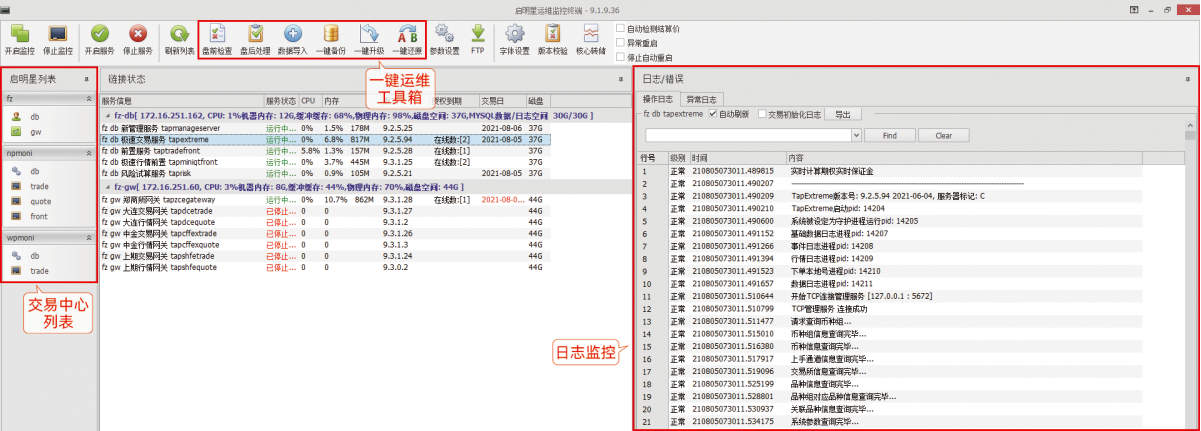This screenshot has width=1201, height=431.
Task: Click the log list vertical scrollbar thumb
Action: tap(1189, 136)
